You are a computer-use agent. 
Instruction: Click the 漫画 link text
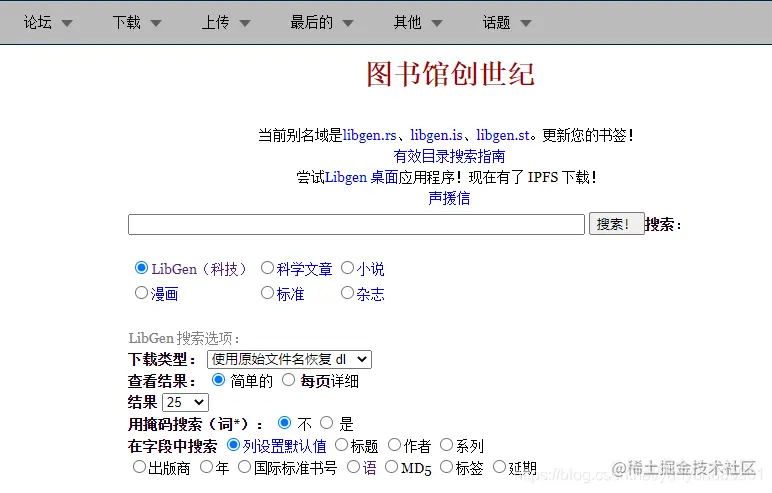(164, 295)
